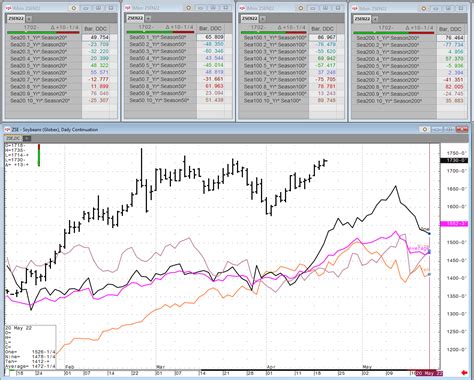Open setup icon in Sea100 monitor window
Screen dimensions: 474x380
click(x=302, y=7)
